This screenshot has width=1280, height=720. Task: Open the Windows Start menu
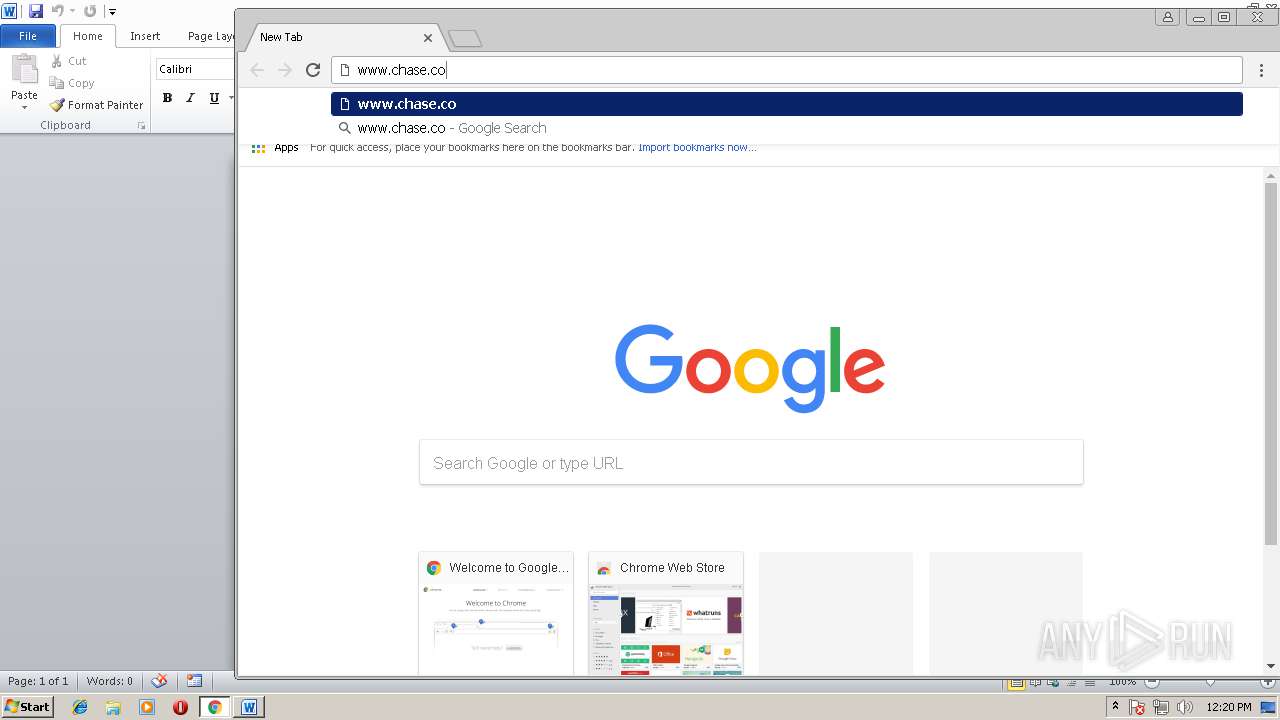[27, 707]
